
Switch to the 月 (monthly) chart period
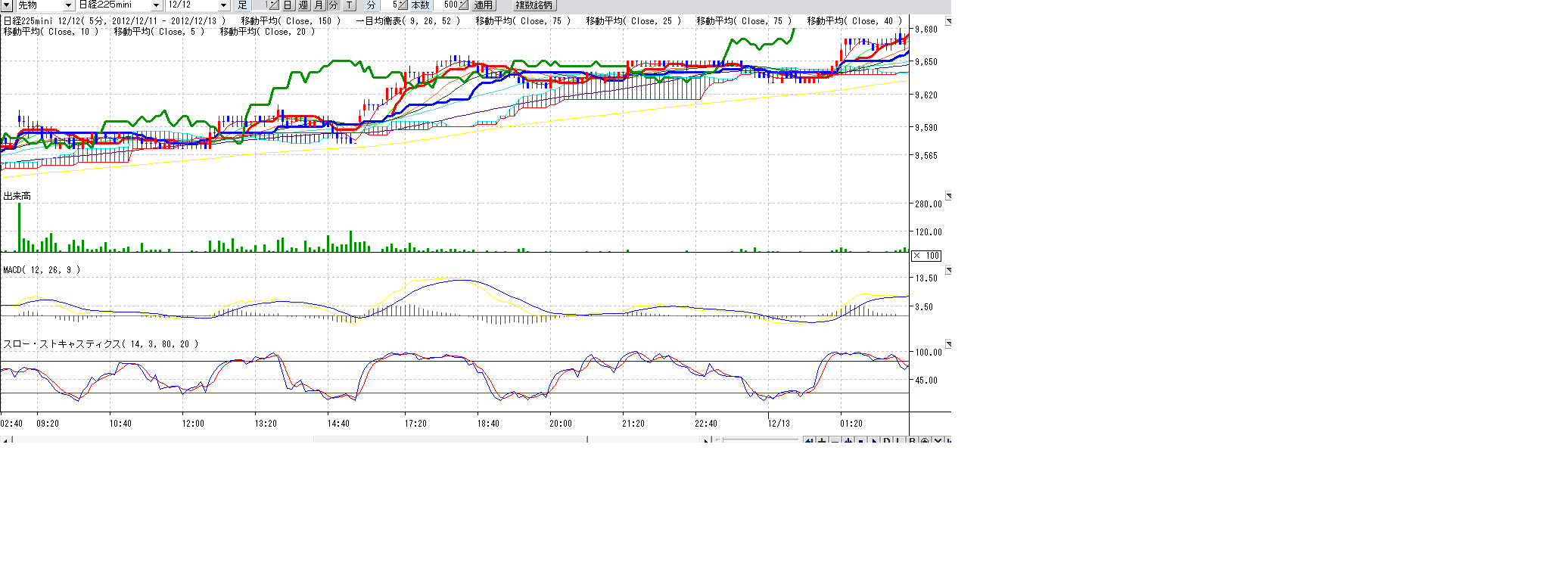(319, 5)
